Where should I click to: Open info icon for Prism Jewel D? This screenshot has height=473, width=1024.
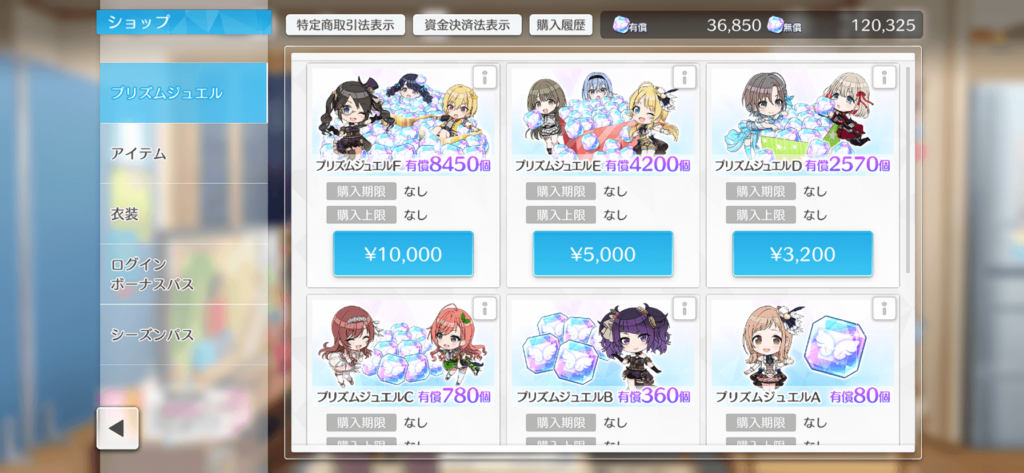point(884,78)
